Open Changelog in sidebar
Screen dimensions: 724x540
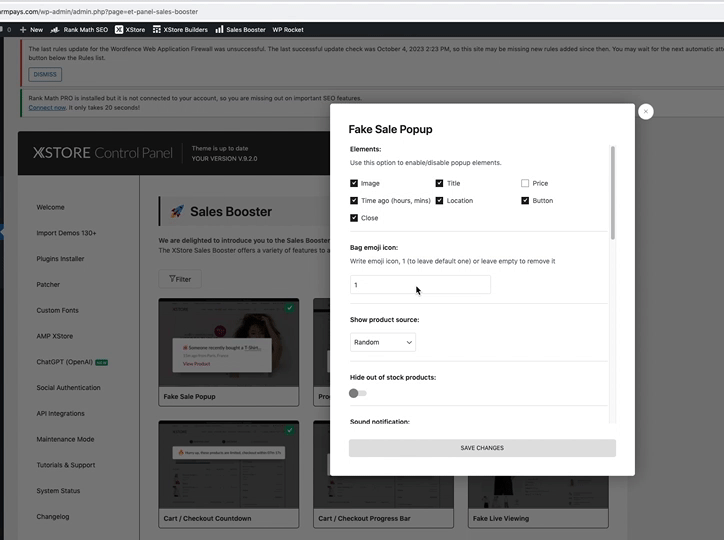[53, 516]
